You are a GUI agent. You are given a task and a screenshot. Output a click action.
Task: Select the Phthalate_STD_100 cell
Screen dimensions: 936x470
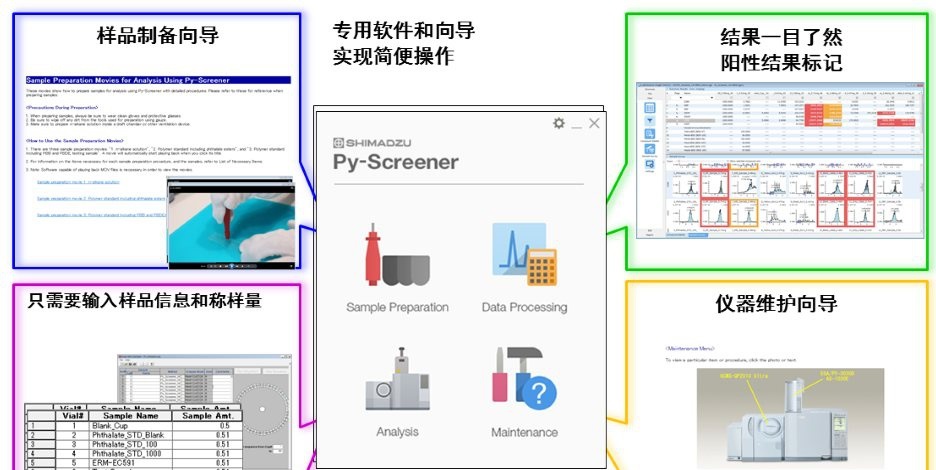(130, 444)
